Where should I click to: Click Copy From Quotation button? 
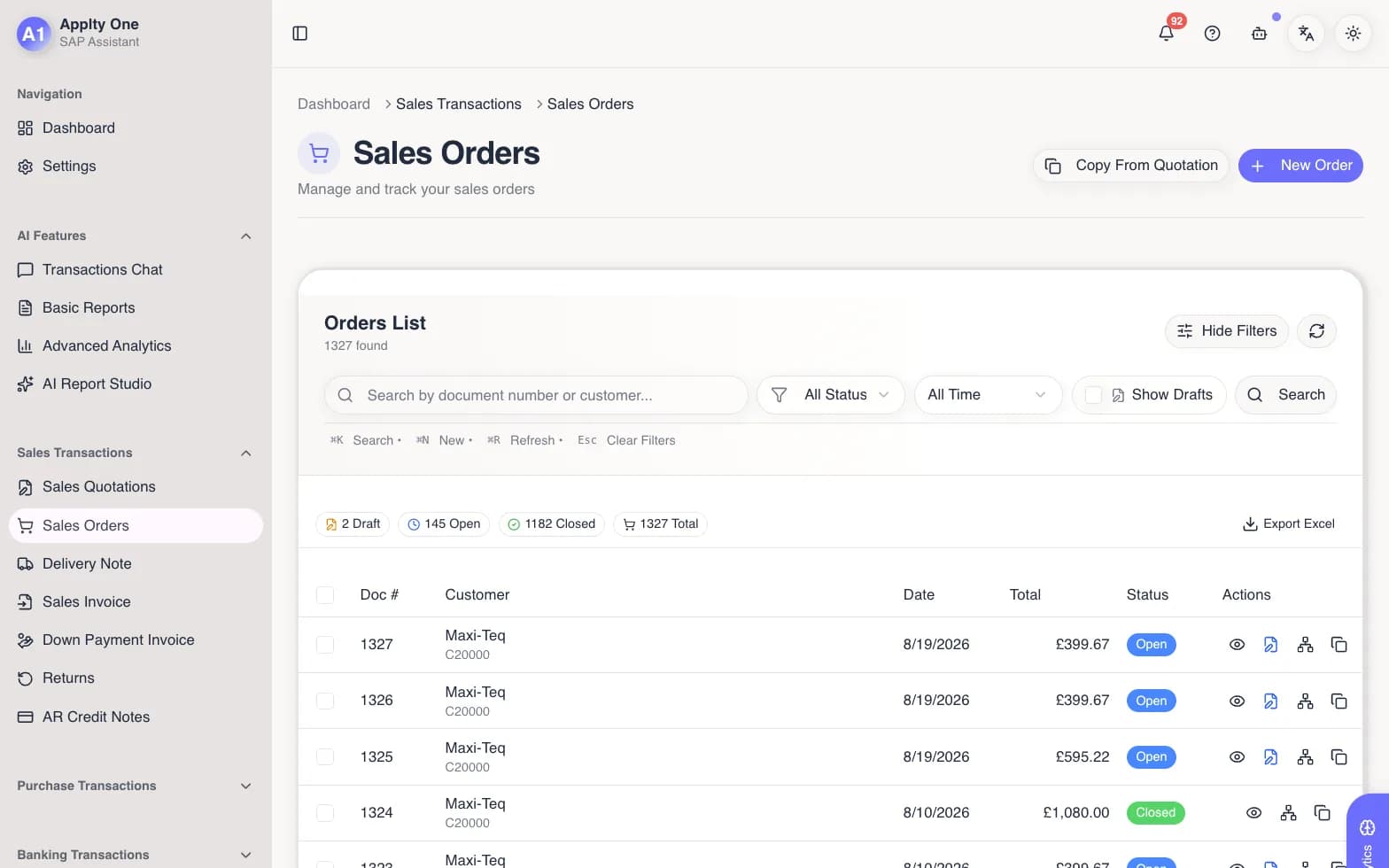[1130, 166]
